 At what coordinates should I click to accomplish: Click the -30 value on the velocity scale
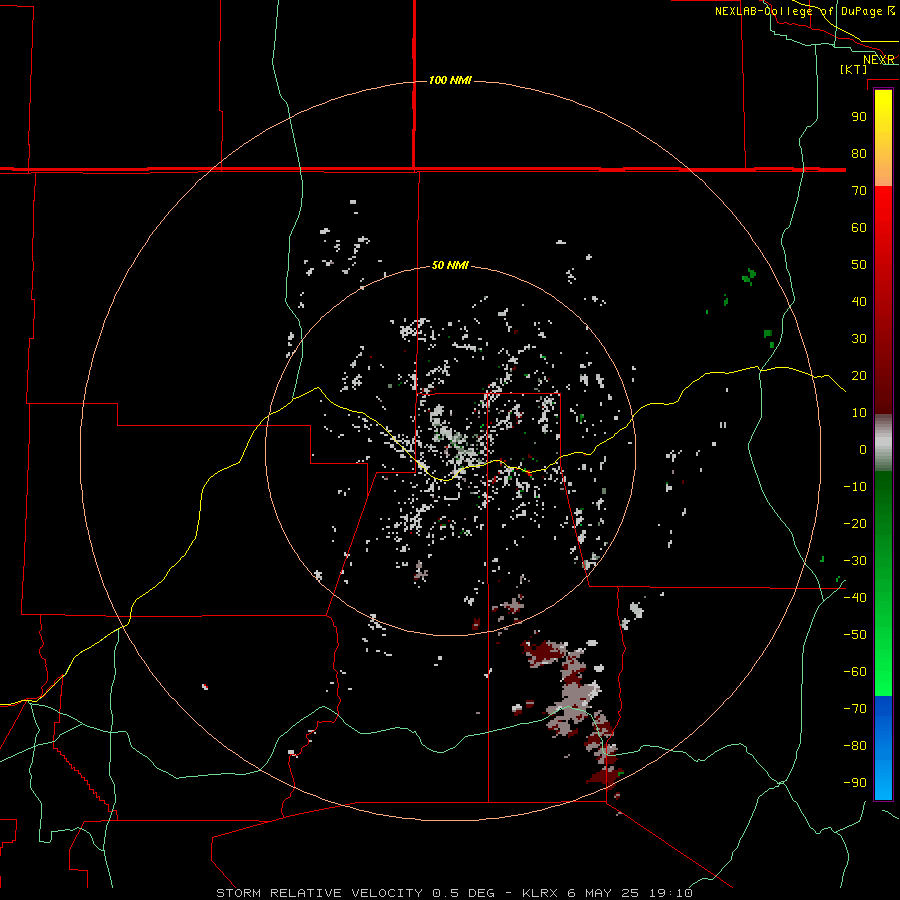pos(855,561)
